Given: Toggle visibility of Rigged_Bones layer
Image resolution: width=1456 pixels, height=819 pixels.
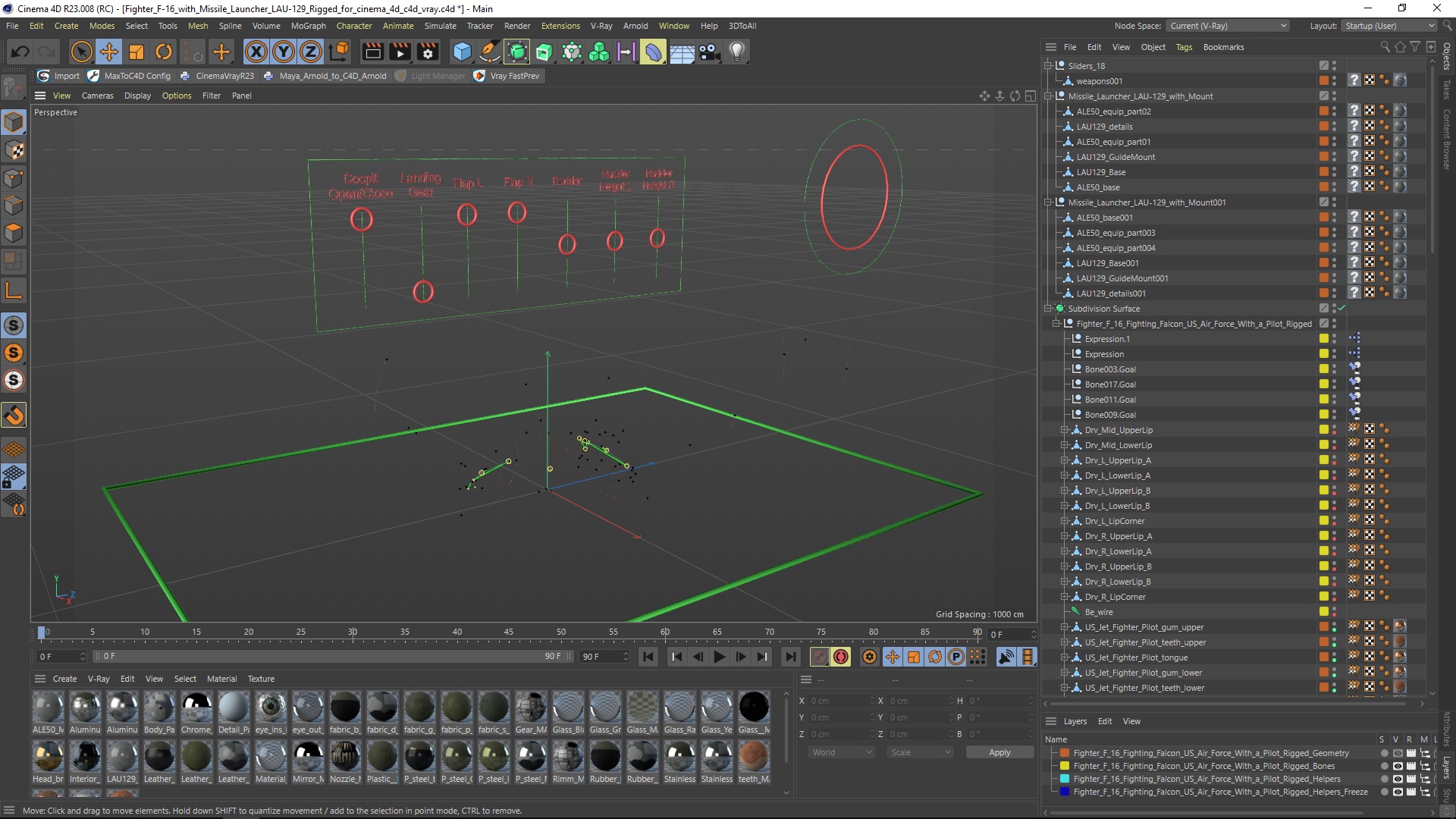Looking at the screenshot, I should [1398, 766].
